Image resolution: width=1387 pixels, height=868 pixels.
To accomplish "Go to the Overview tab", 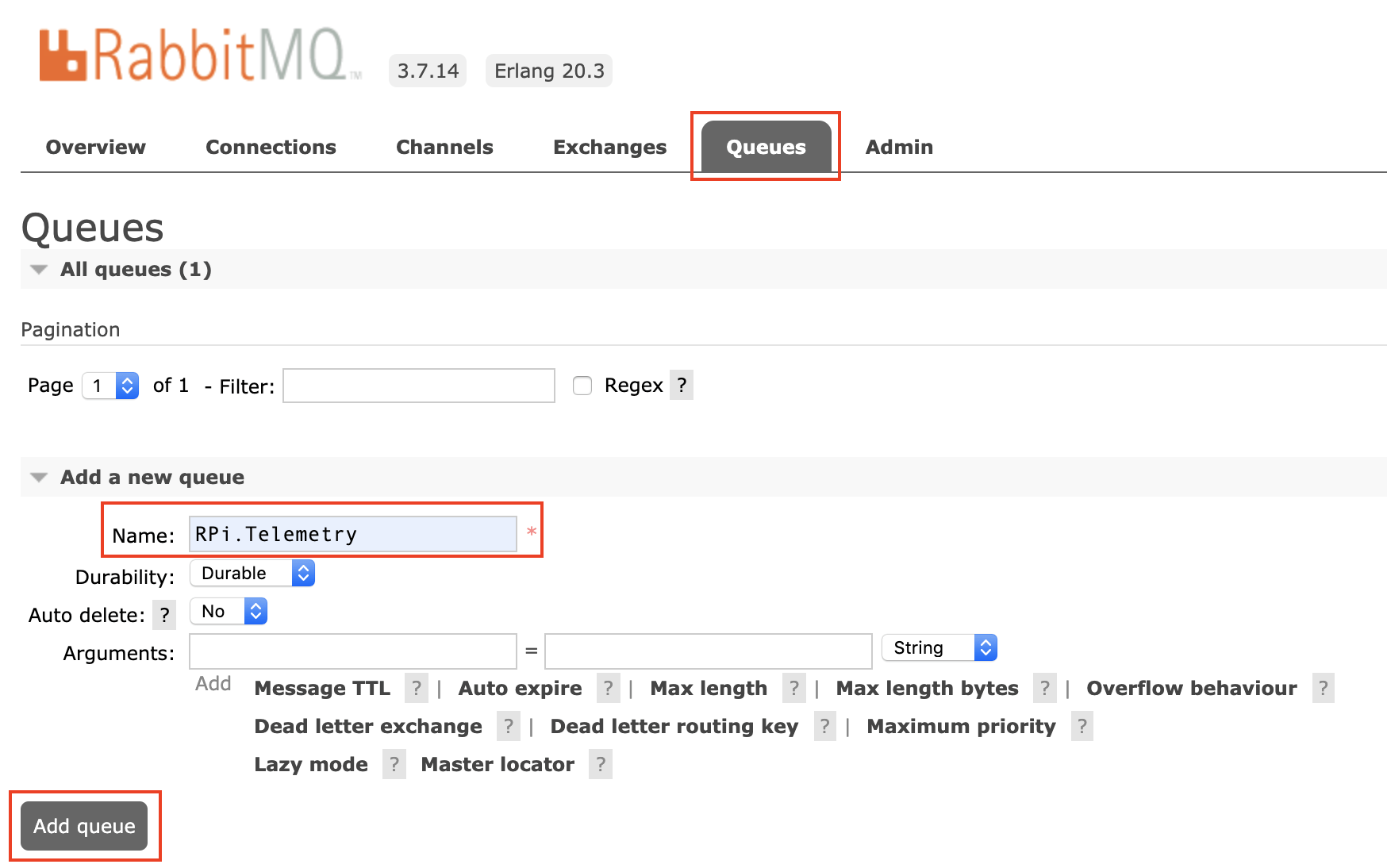I will point(96,147).
